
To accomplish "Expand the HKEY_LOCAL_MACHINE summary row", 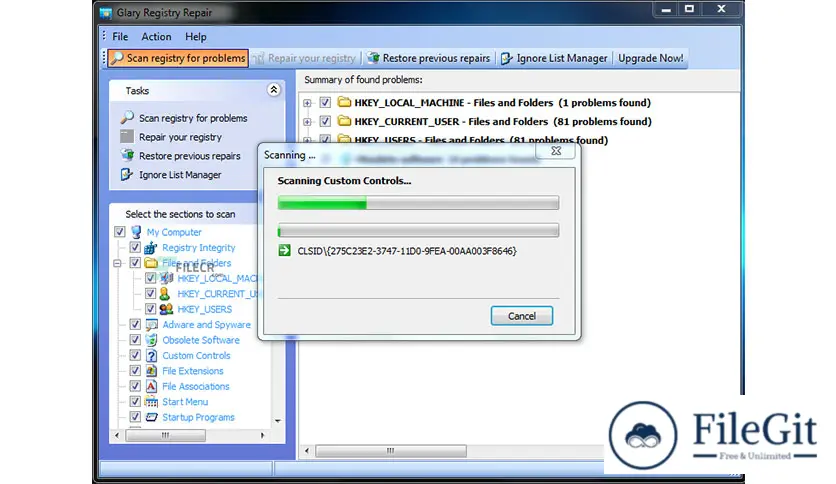I will pos(307,103).
